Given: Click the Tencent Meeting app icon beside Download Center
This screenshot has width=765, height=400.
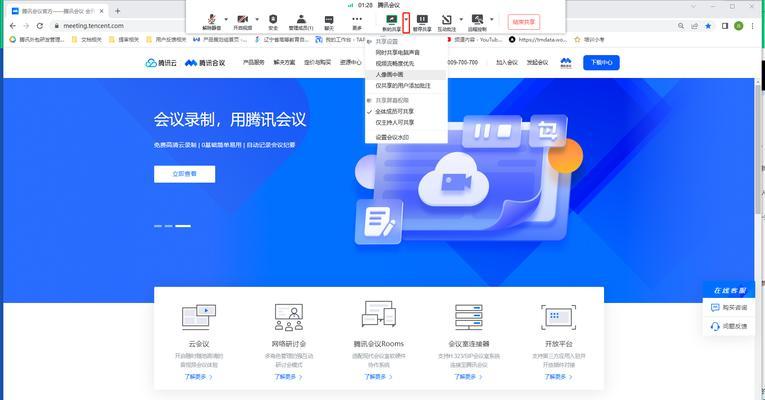Looking at the screenshot, I should [x=565, y=63].
